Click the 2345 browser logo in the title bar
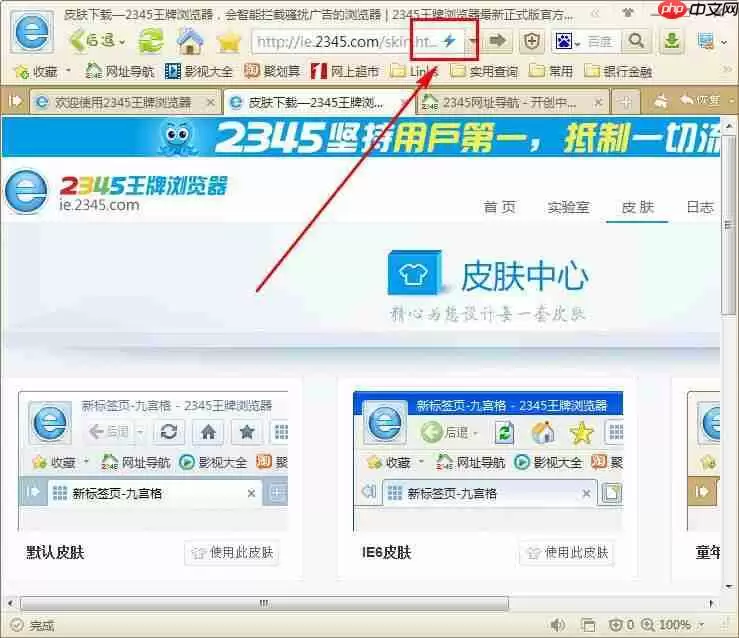This screenshot has width=739, height=638. [31, 31]
